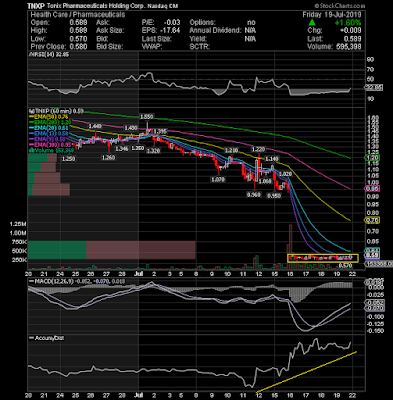This screenshot has height=400, width=393.
Task: Click the StockCharts.com watermark link
Action: click(x=340, y=6)
